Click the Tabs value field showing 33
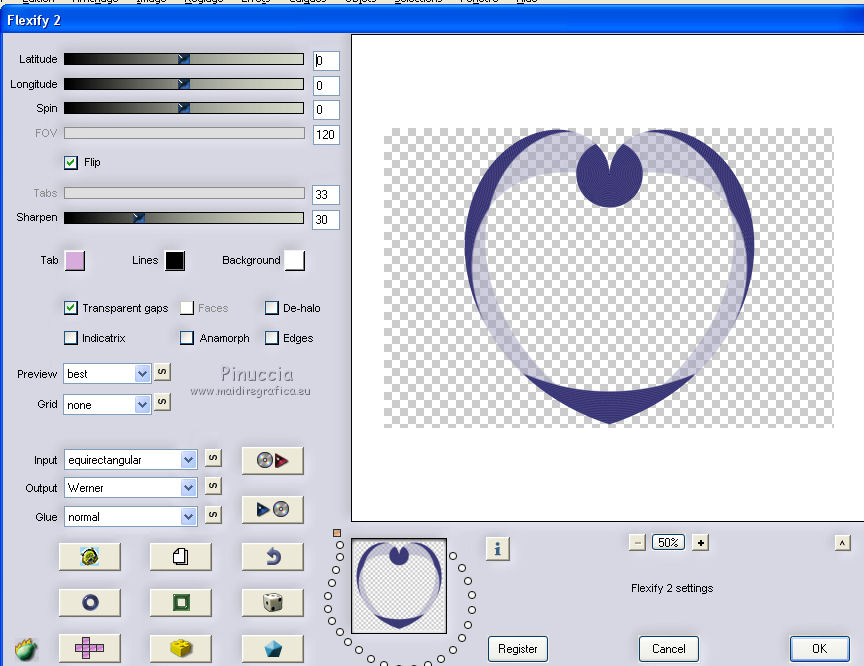Image resolution: width=864 pixels, height=666 pixels. point(326,195)
